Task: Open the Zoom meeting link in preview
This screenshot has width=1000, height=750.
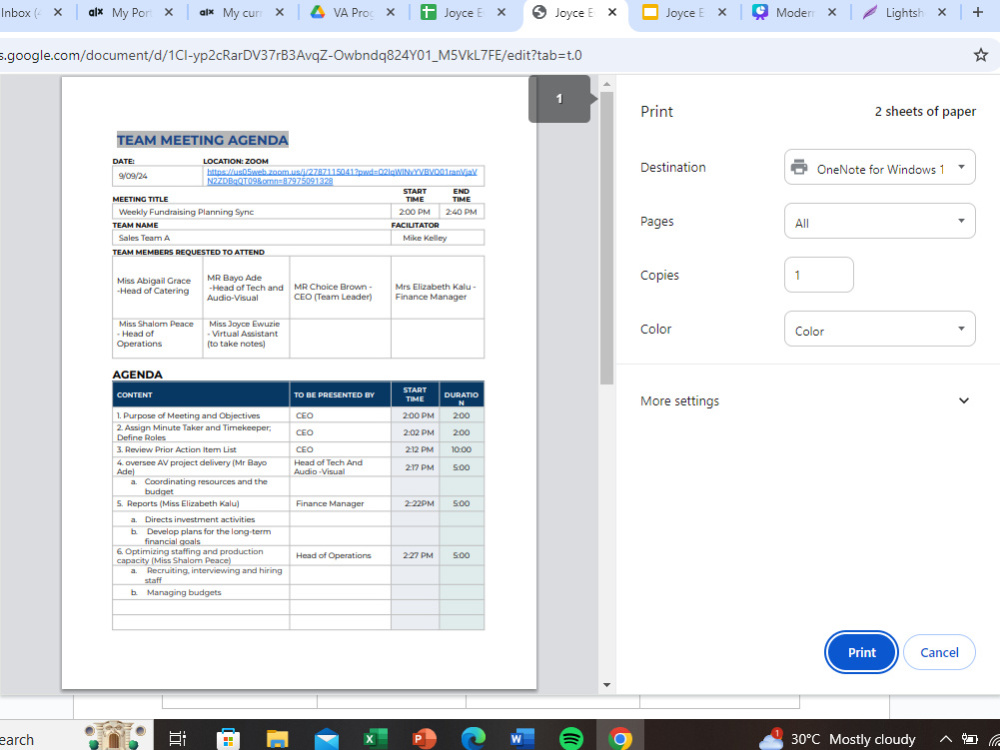Action: 342,176
